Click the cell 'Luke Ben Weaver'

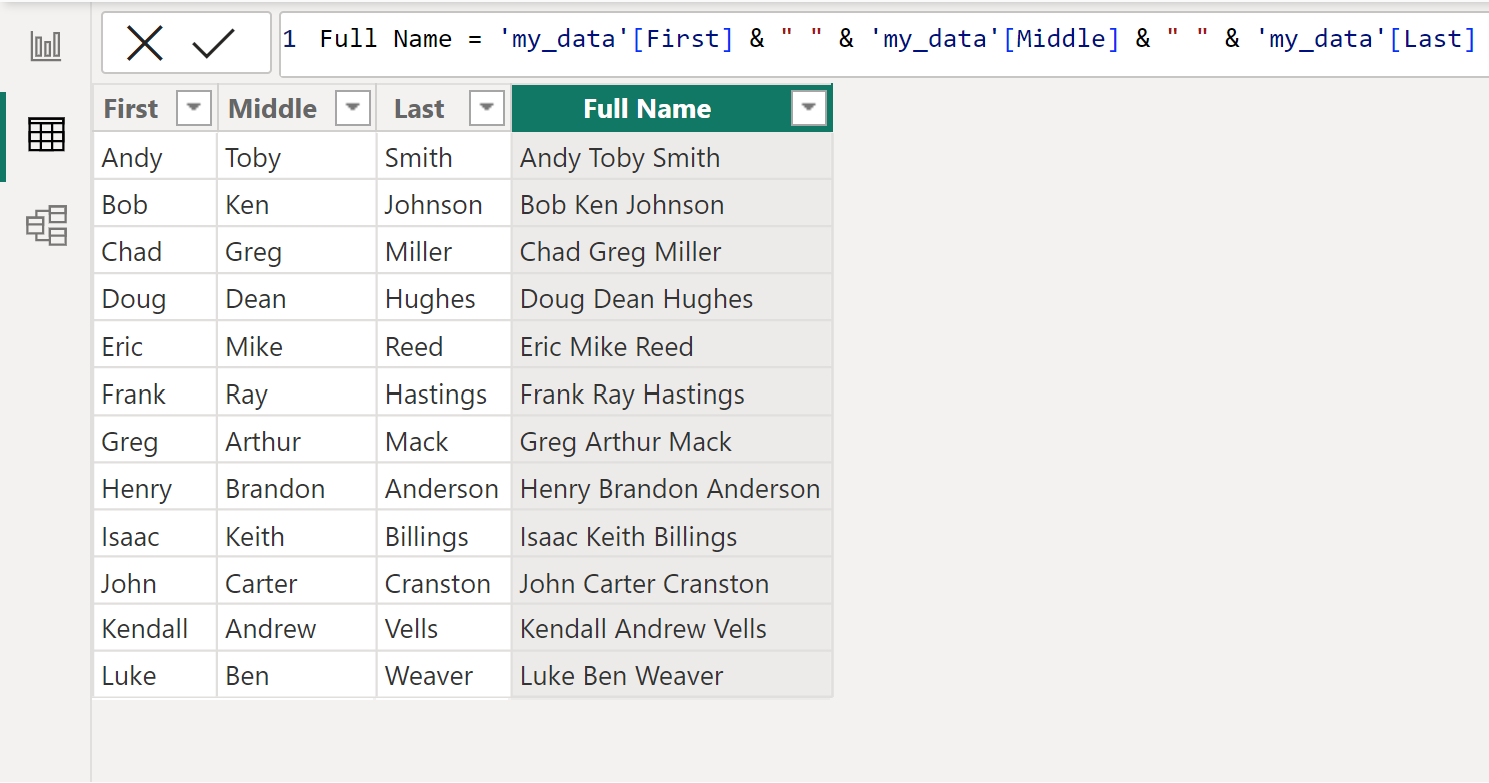click(672, 675)
